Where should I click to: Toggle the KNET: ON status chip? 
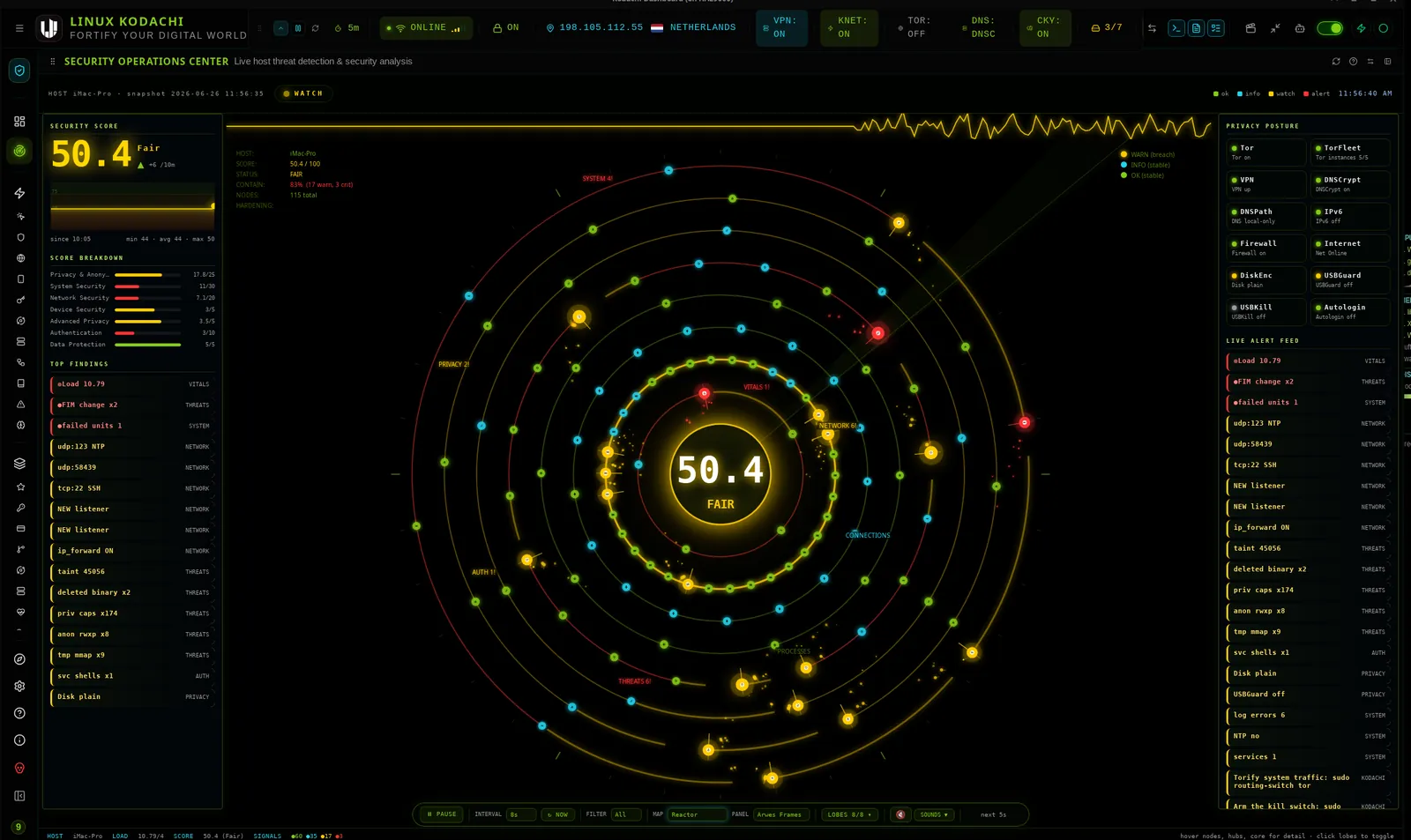(848, 27)
